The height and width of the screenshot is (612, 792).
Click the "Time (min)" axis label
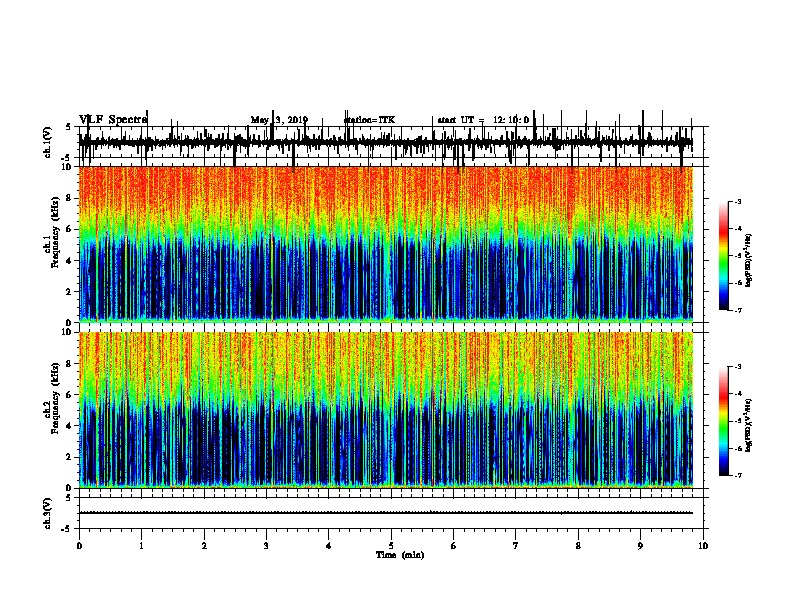(400, 555)
